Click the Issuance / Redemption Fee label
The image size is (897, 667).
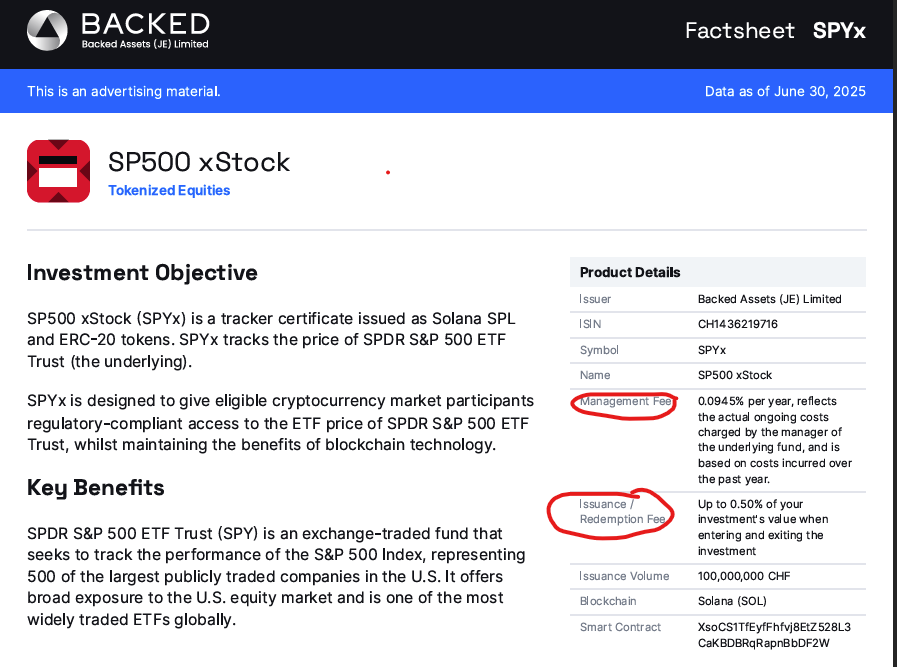coord(622,511)
